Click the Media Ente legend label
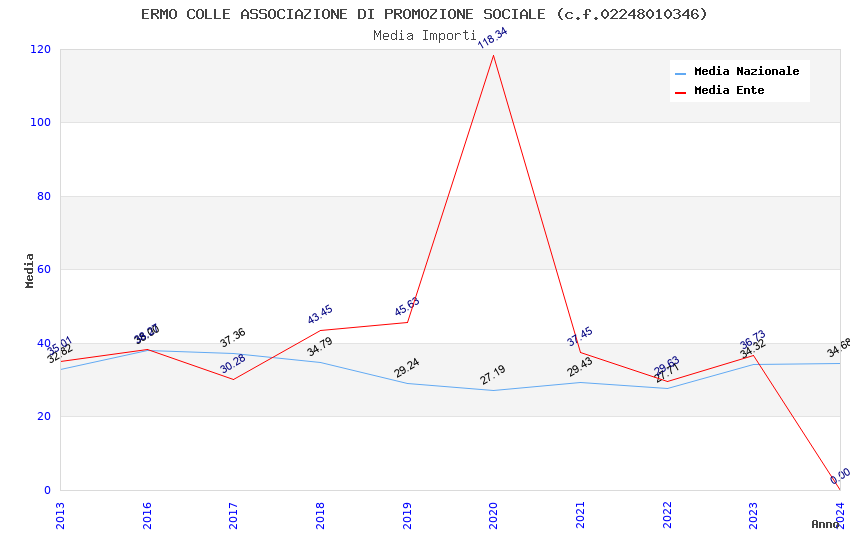Screen dimensions: 850x550 [x=729, y=90]
